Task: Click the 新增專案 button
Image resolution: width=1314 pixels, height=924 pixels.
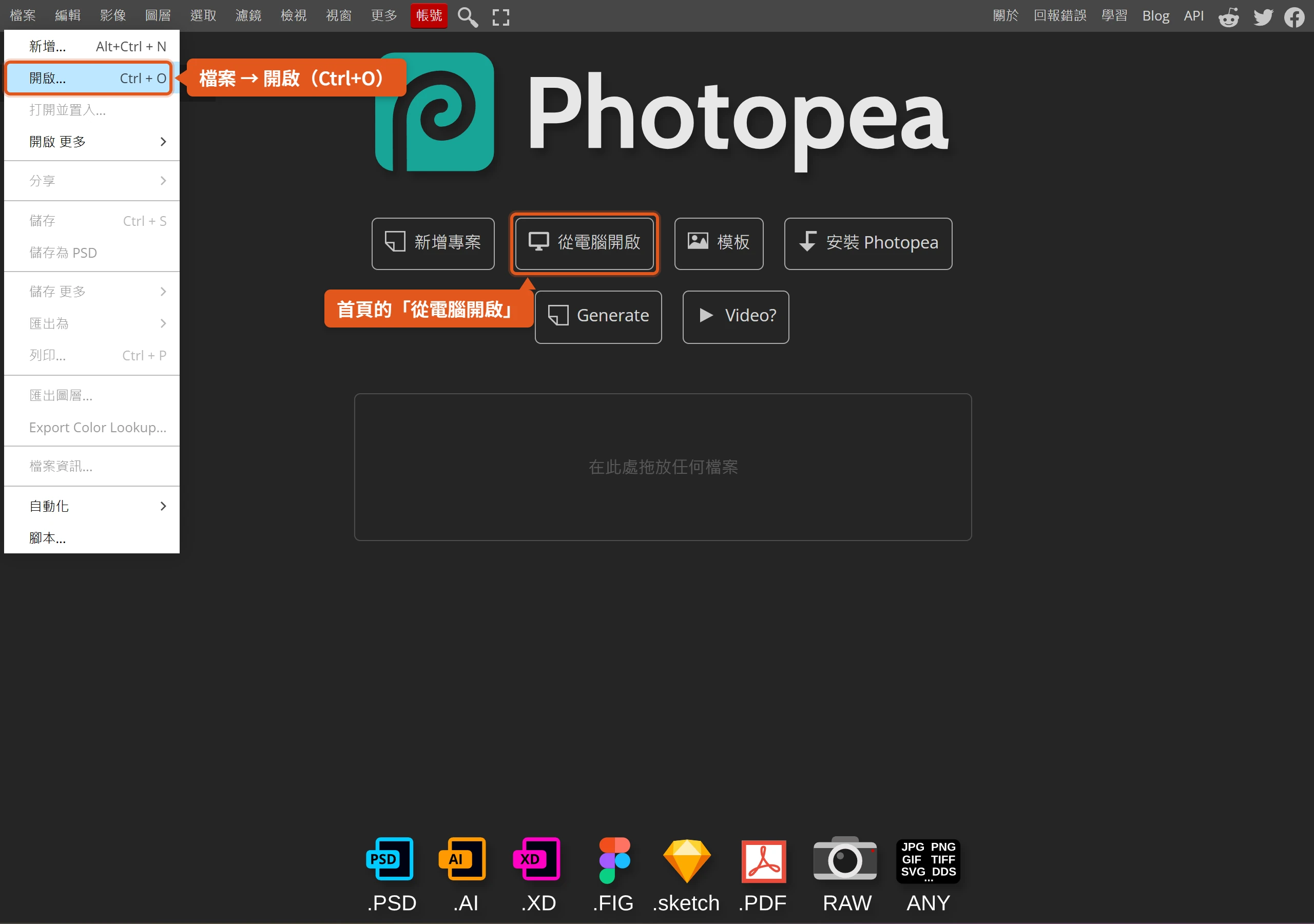Action: (433, 243)
